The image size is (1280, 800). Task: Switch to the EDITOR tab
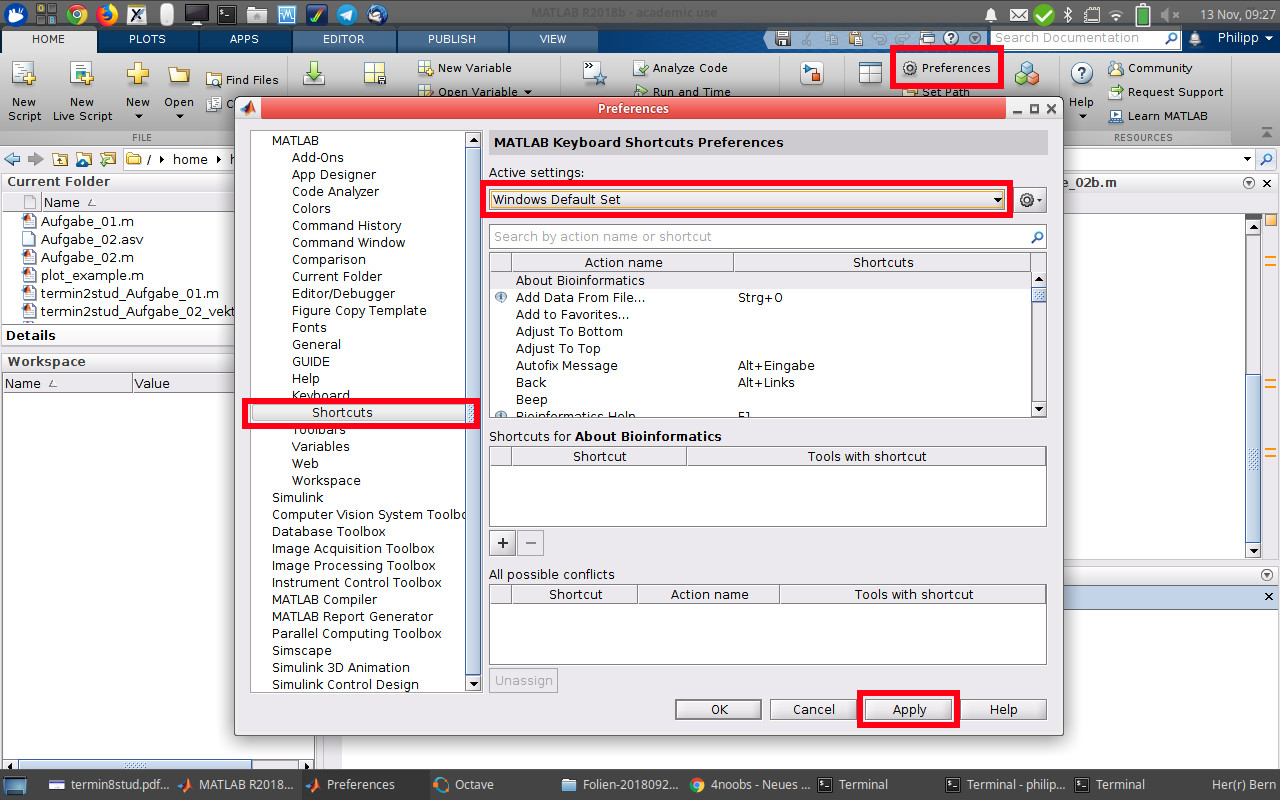(343, 39)
